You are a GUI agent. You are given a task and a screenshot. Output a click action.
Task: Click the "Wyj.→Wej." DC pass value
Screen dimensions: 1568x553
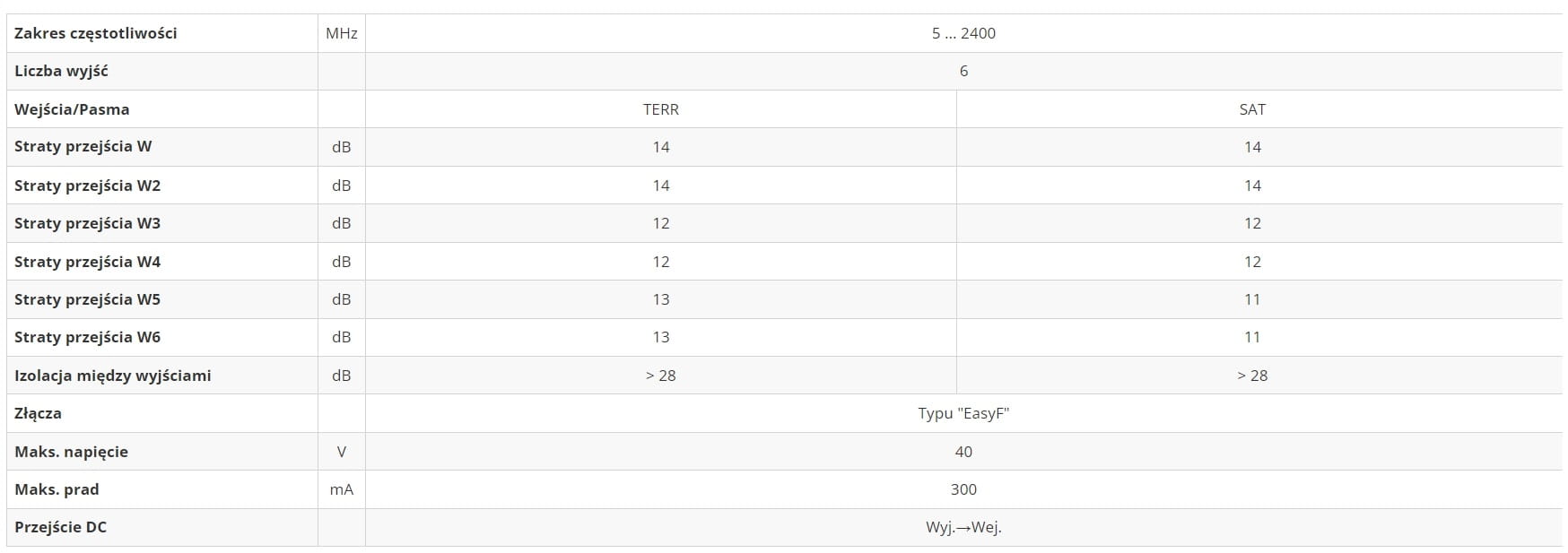coord(963,527)
